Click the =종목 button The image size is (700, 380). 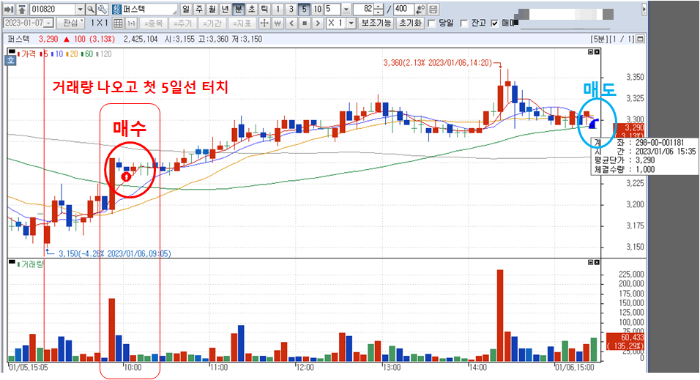(154, 23)
